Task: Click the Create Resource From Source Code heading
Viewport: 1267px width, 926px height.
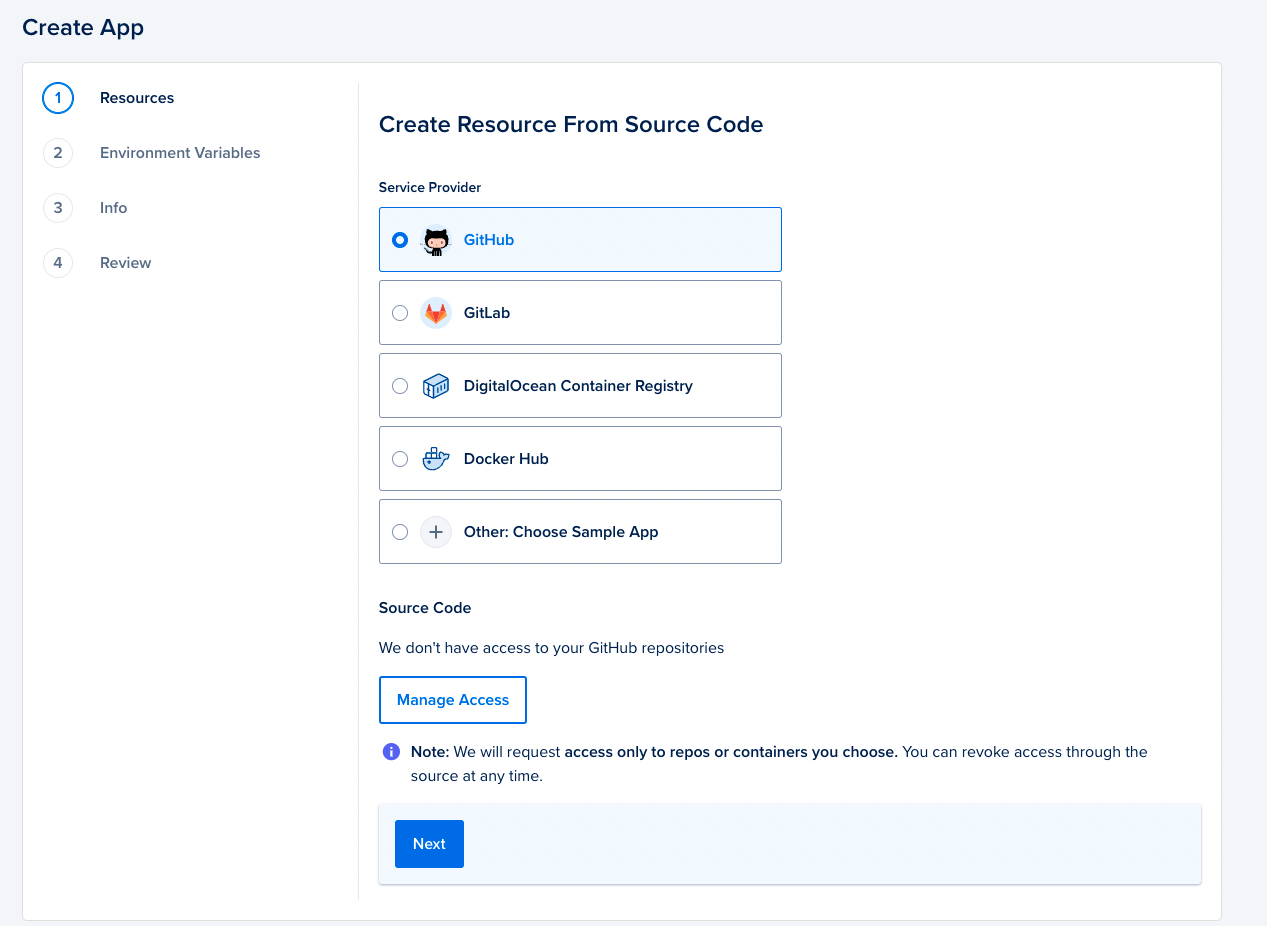Action: click(x=571, y=125)
